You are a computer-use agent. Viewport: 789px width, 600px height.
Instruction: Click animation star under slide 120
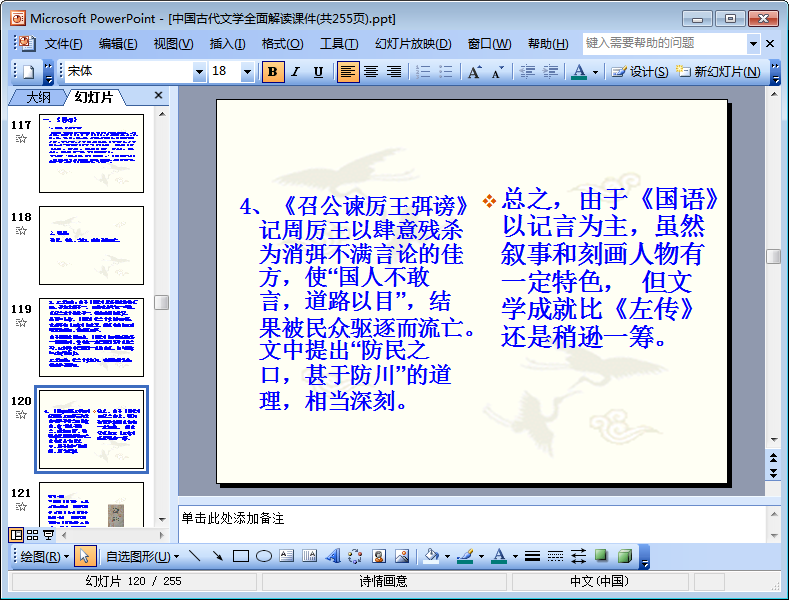(x=21, y=415)
